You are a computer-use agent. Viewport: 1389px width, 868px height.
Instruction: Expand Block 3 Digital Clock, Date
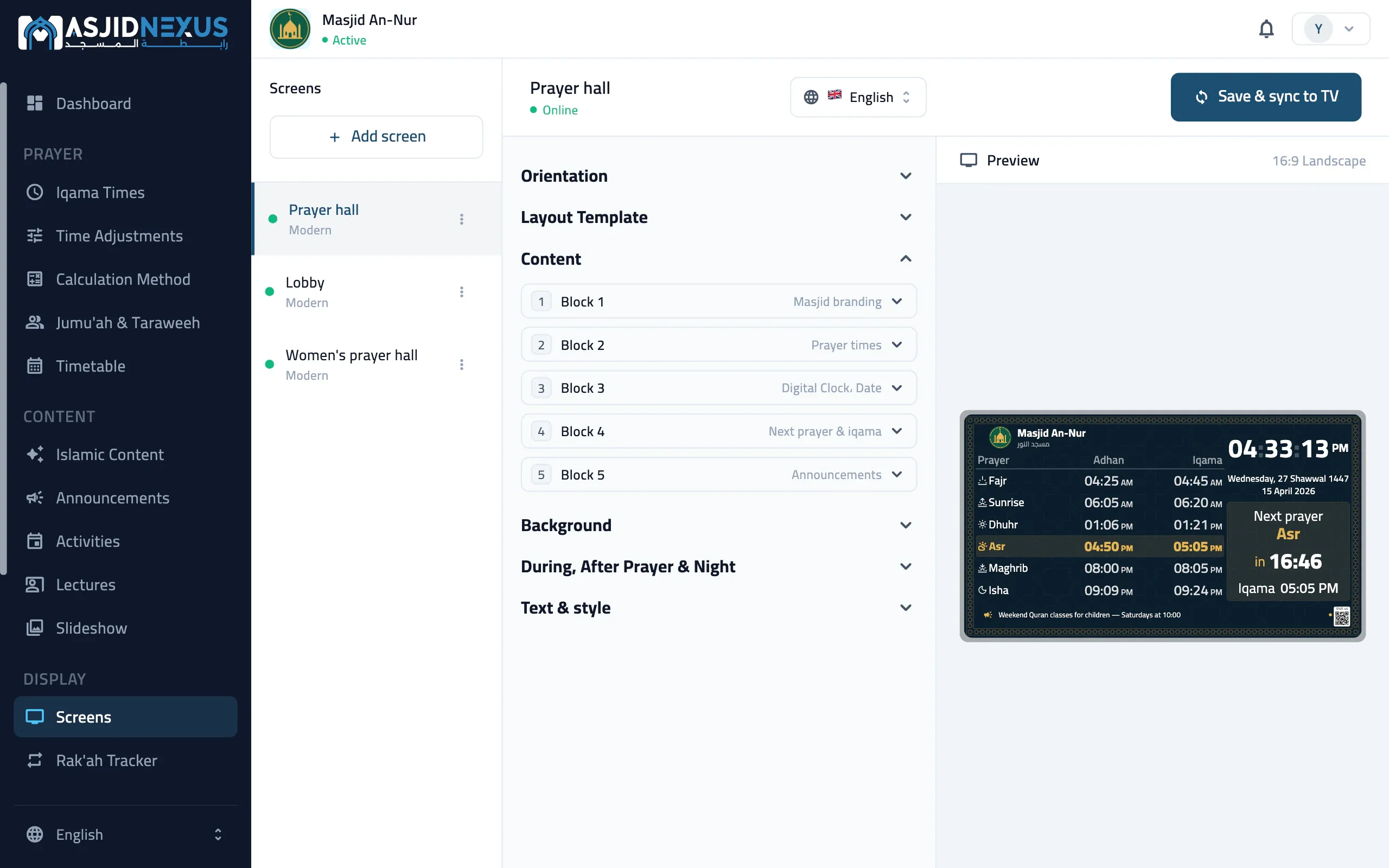coord(718,388)
